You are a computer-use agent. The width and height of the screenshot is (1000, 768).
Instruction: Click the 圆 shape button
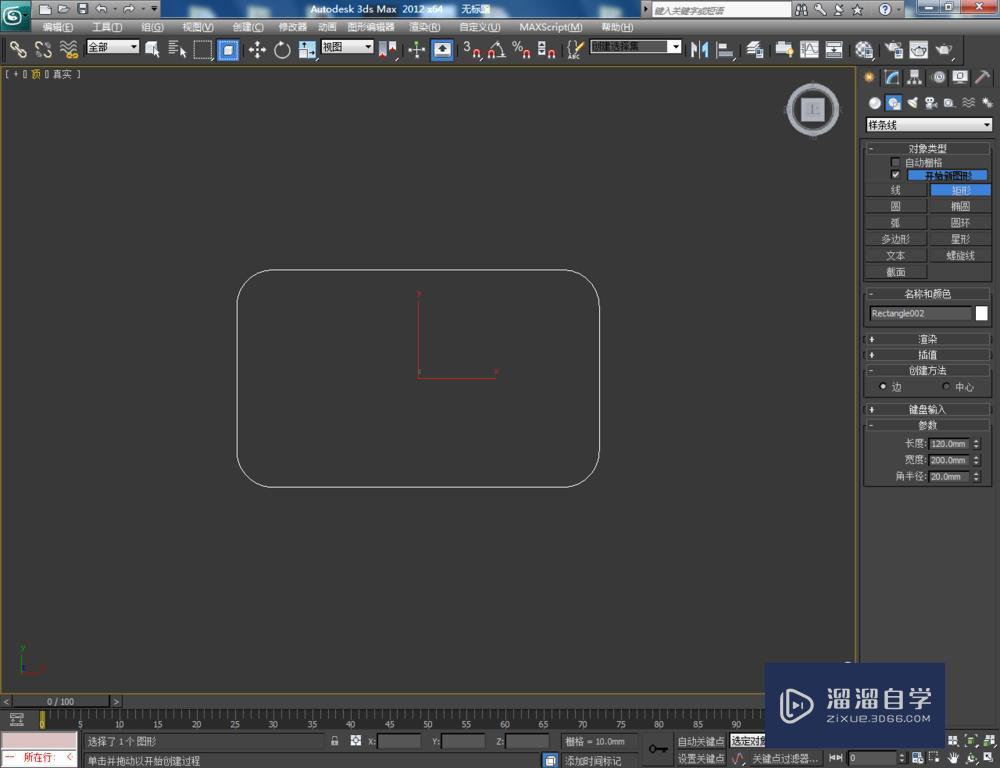[x=895, y=205]
